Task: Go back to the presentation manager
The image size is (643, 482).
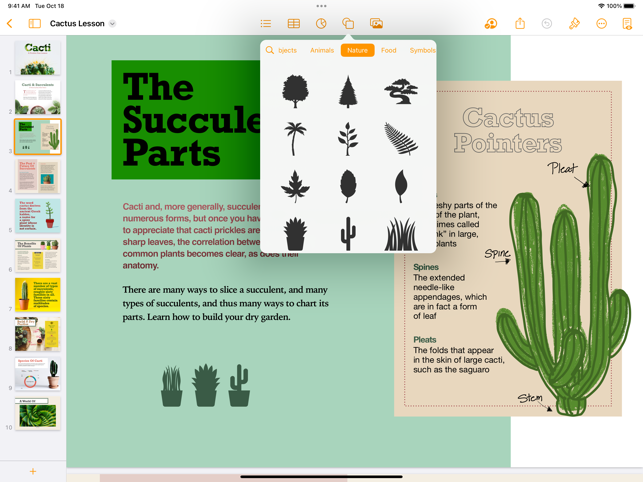Action: [x=10, y=24]
